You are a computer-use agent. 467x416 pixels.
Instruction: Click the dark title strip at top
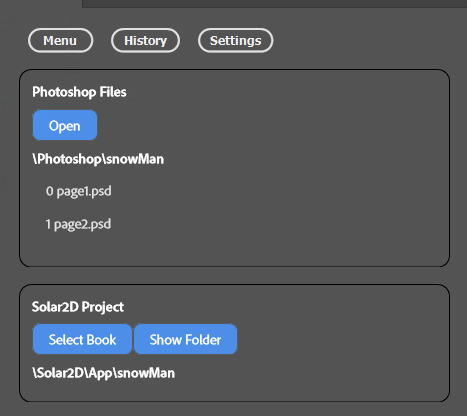[274, 3]
